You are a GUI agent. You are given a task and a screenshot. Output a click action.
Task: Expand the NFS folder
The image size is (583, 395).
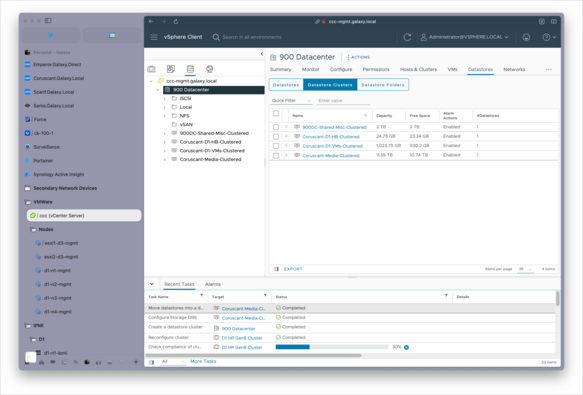point(164,116)
